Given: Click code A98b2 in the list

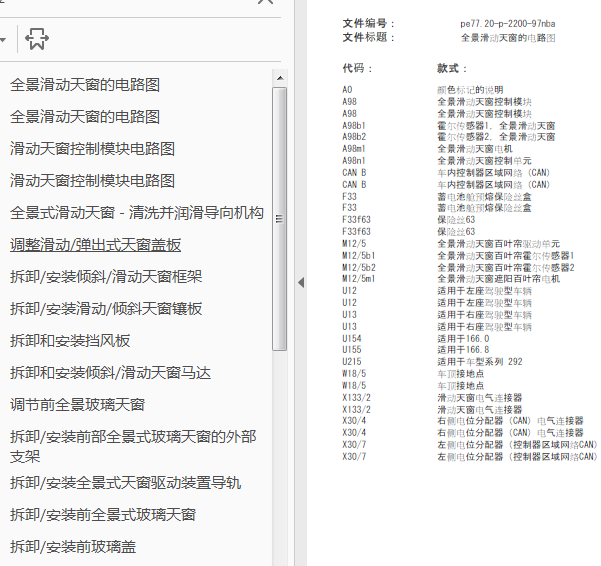Looking at the screenshot, I should [354, 137].
